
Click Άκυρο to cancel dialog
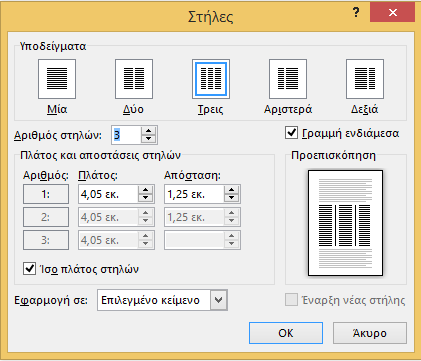370,333
